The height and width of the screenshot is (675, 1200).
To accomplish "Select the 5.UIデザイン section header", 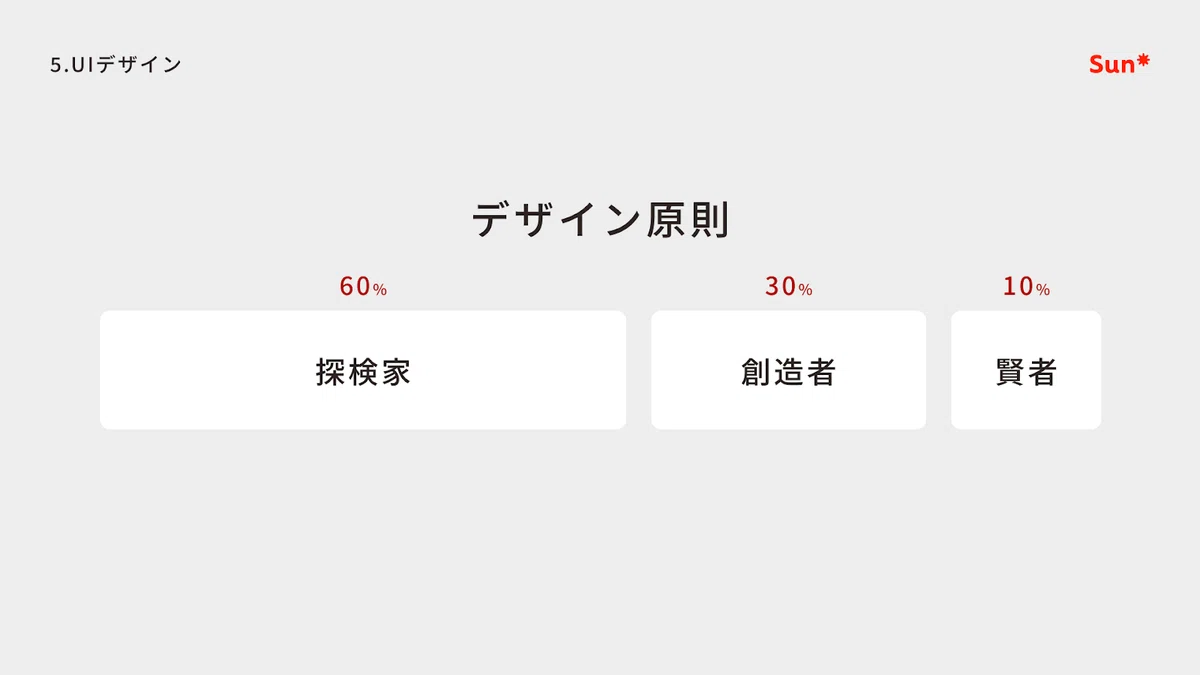I will pos(116,65).
